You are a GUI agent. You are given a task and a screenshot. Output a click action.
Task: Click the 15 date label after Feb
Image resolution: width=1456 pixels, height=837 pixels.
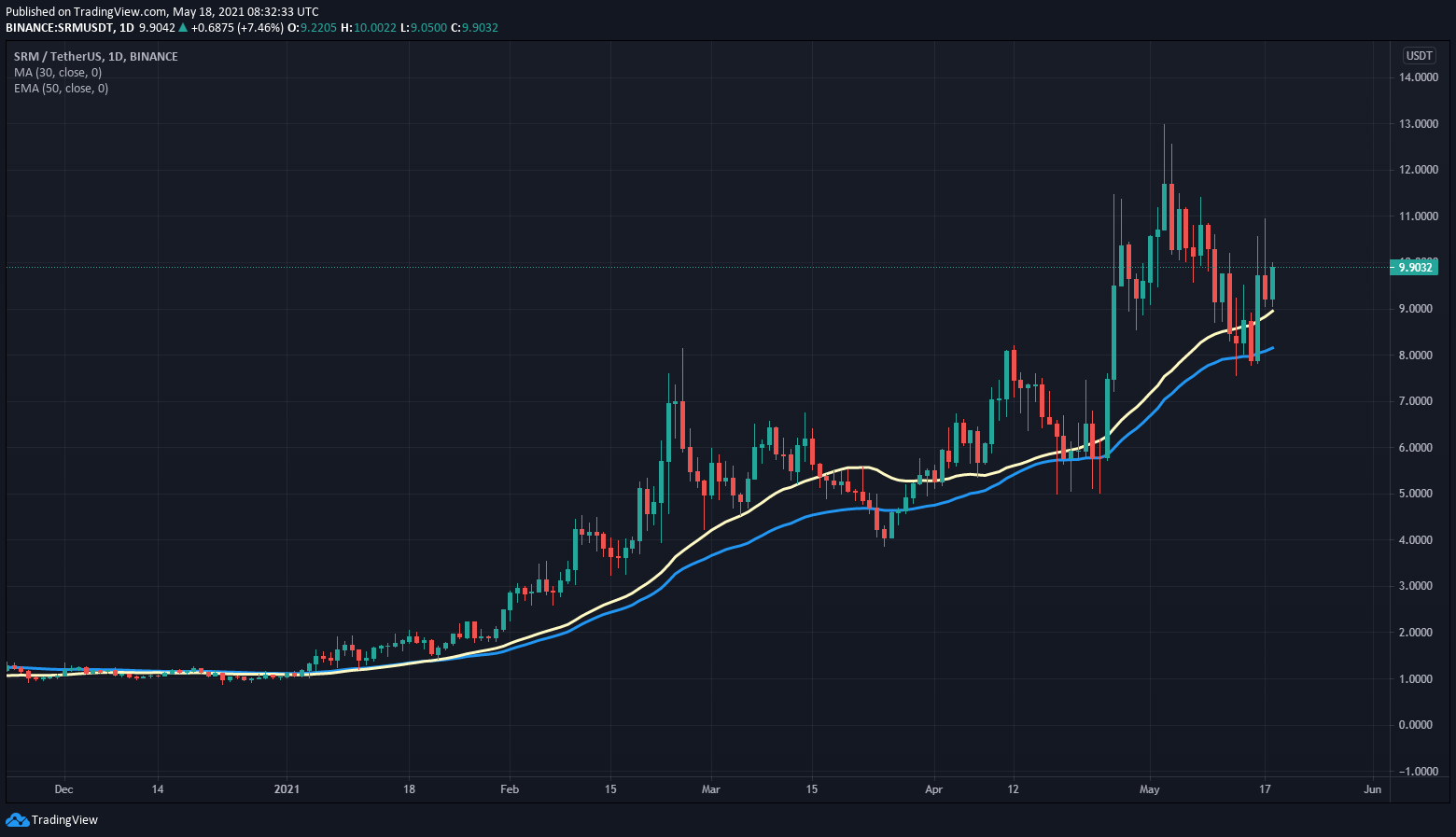point(609,789)
